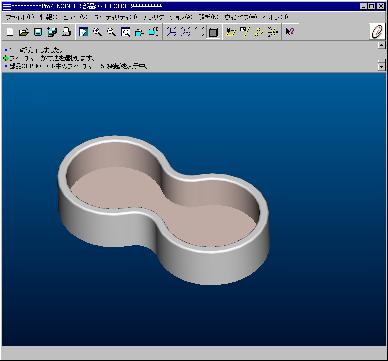This screenshot has height=361, width=388.
Task: Toggle datum axes display
Action: 245,32
